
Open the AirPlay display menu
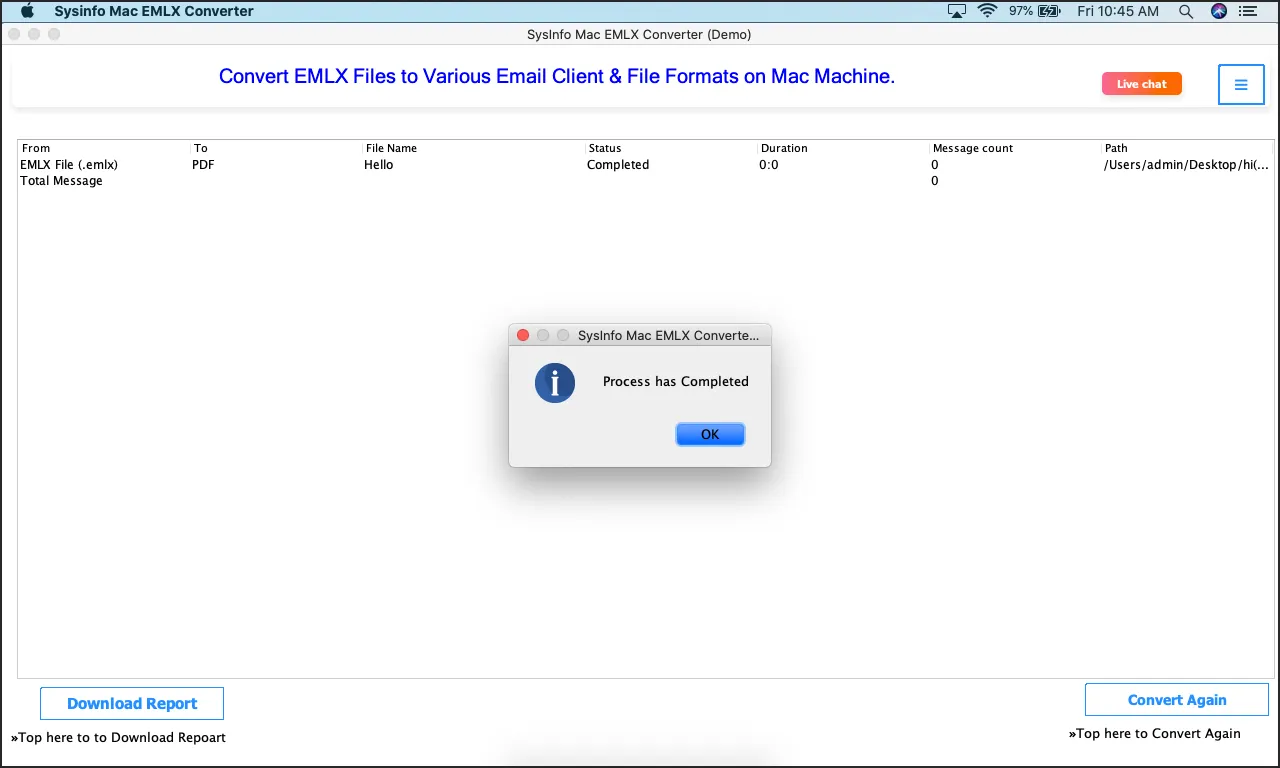click(957, 11)
